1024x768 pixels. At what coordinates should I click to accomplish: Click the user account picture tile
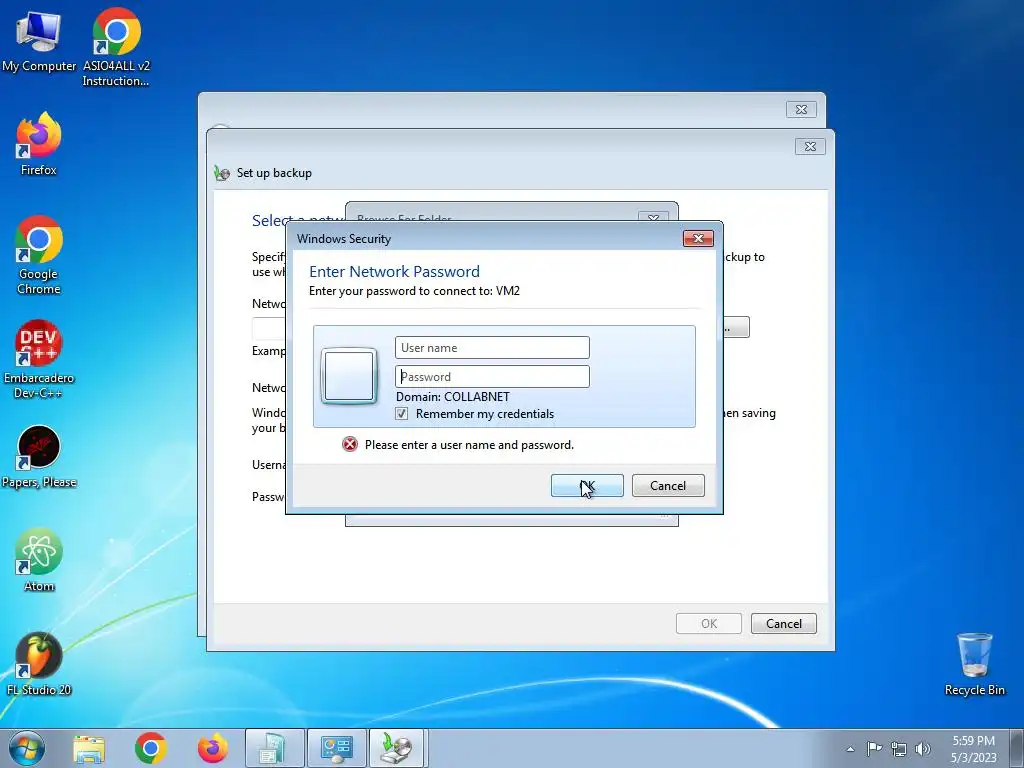[x=349, y=376]
